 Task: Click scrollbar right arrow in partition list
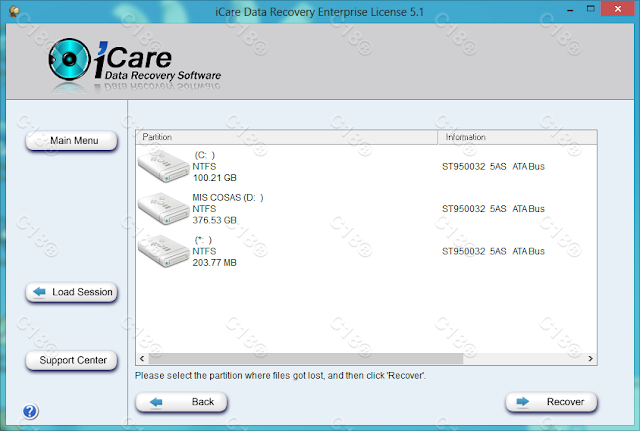point(590,358)
